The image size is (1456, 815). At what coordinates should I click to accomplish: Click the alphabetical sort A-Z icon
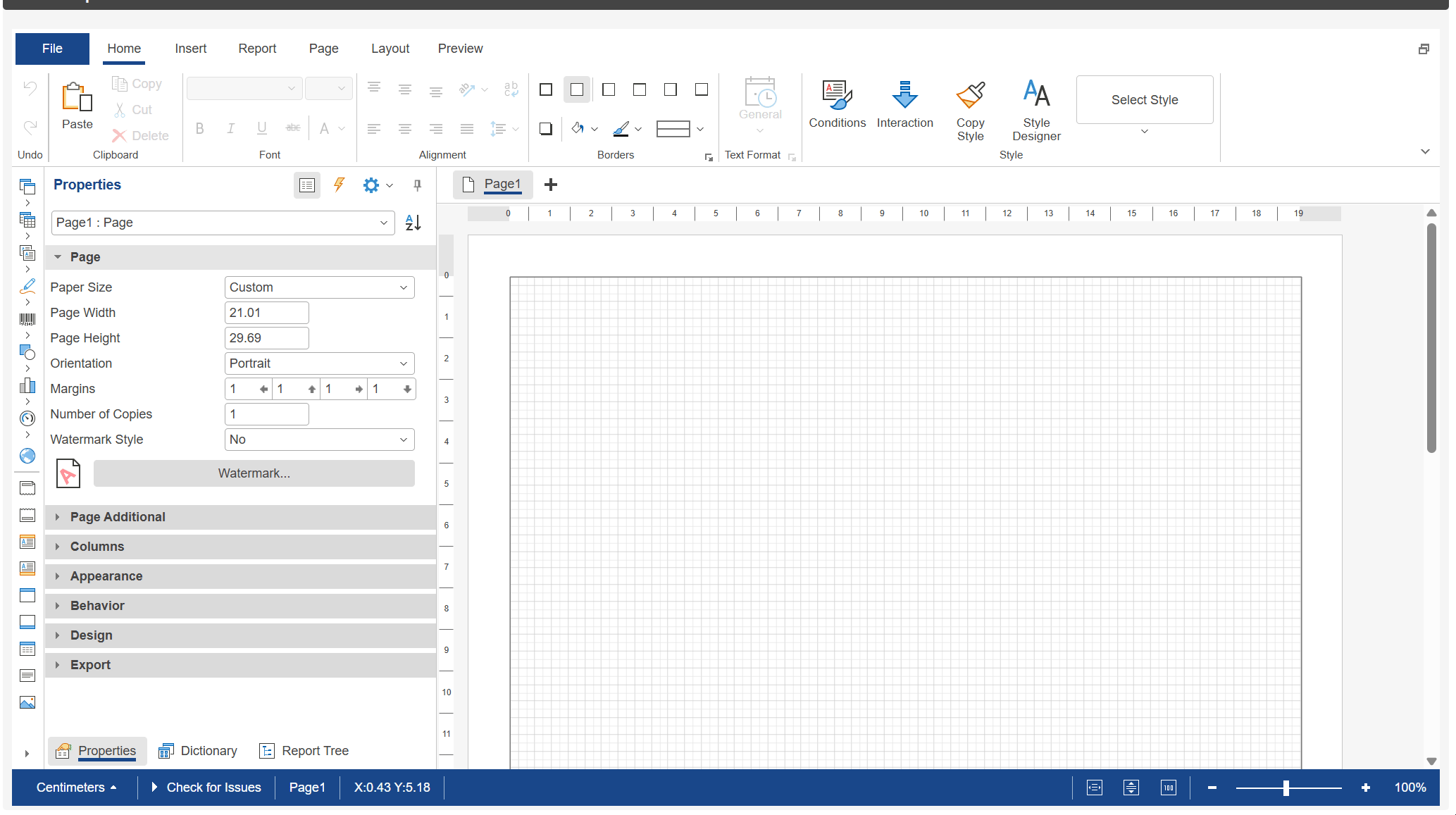413,223
